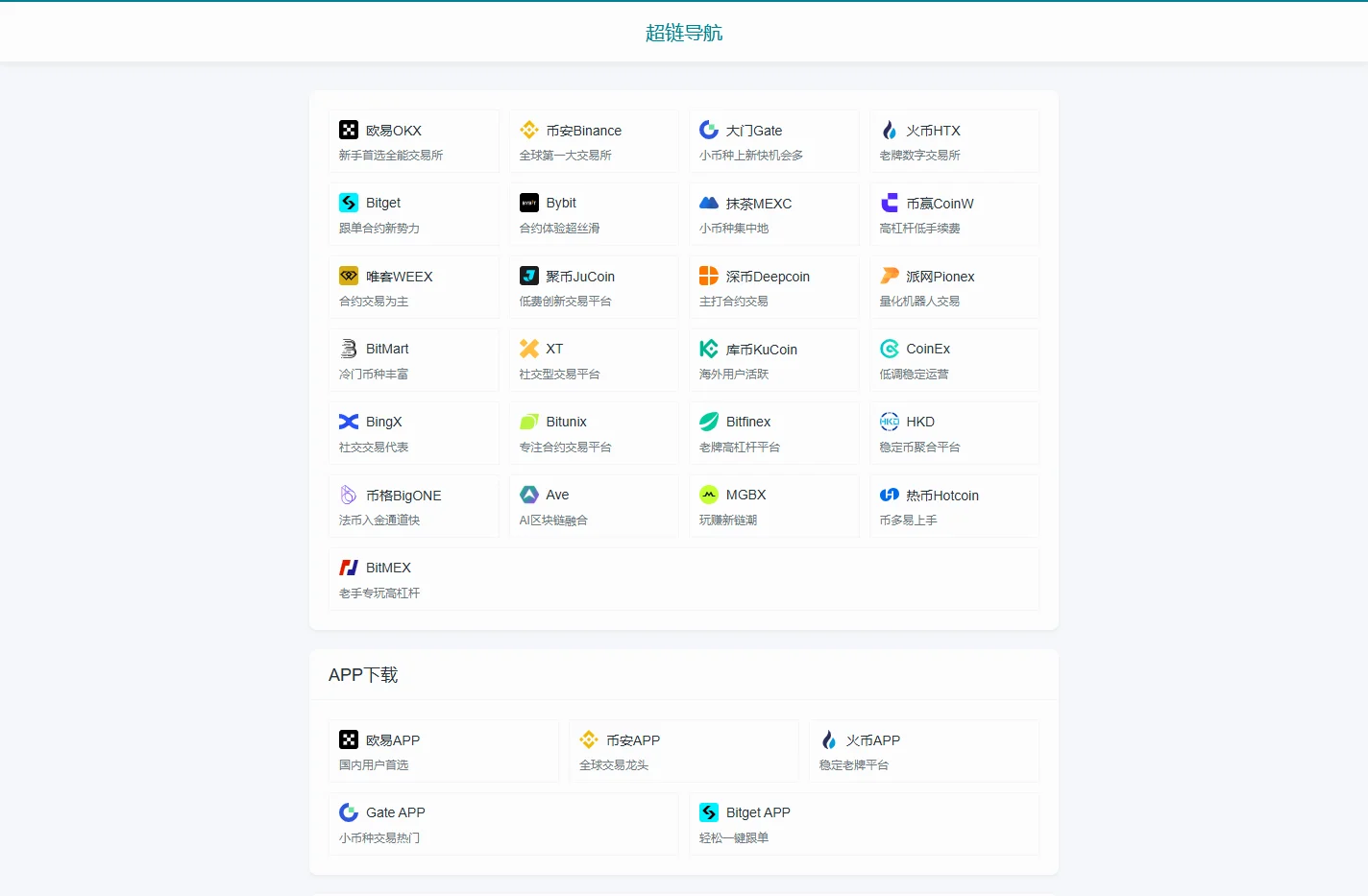Screen dimensions: 1368x896
Task: Open the 币安Binance title link
Action: (x=584, y=131)
